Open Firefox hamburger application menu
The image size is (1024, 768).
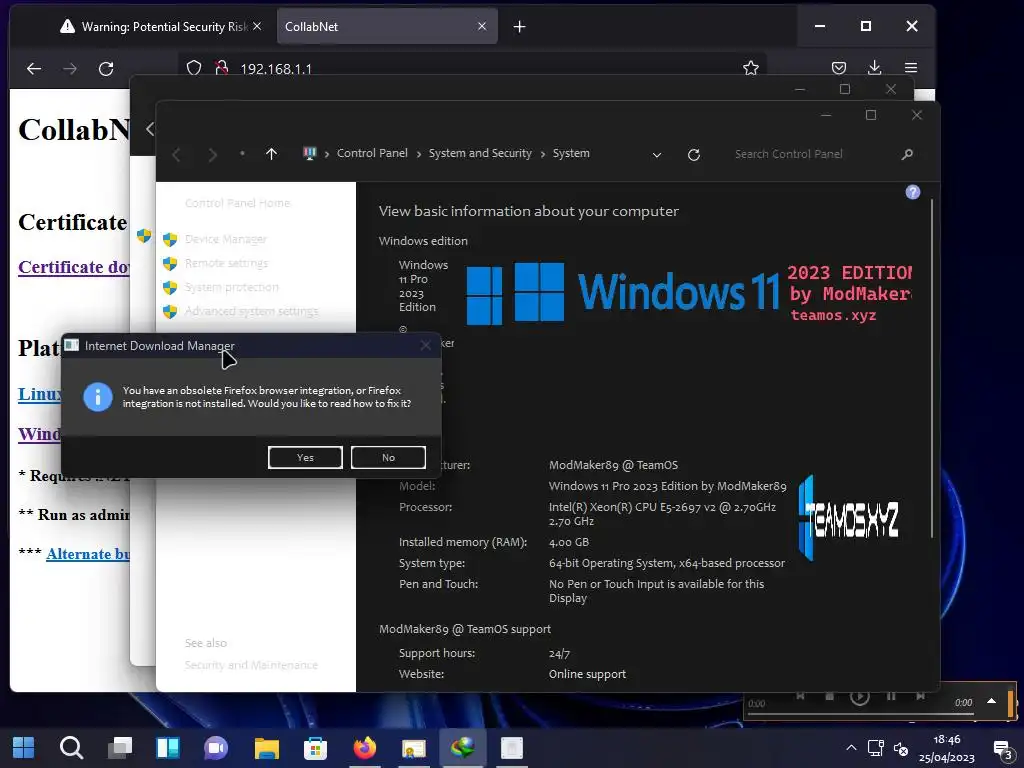tap(910, 68)
